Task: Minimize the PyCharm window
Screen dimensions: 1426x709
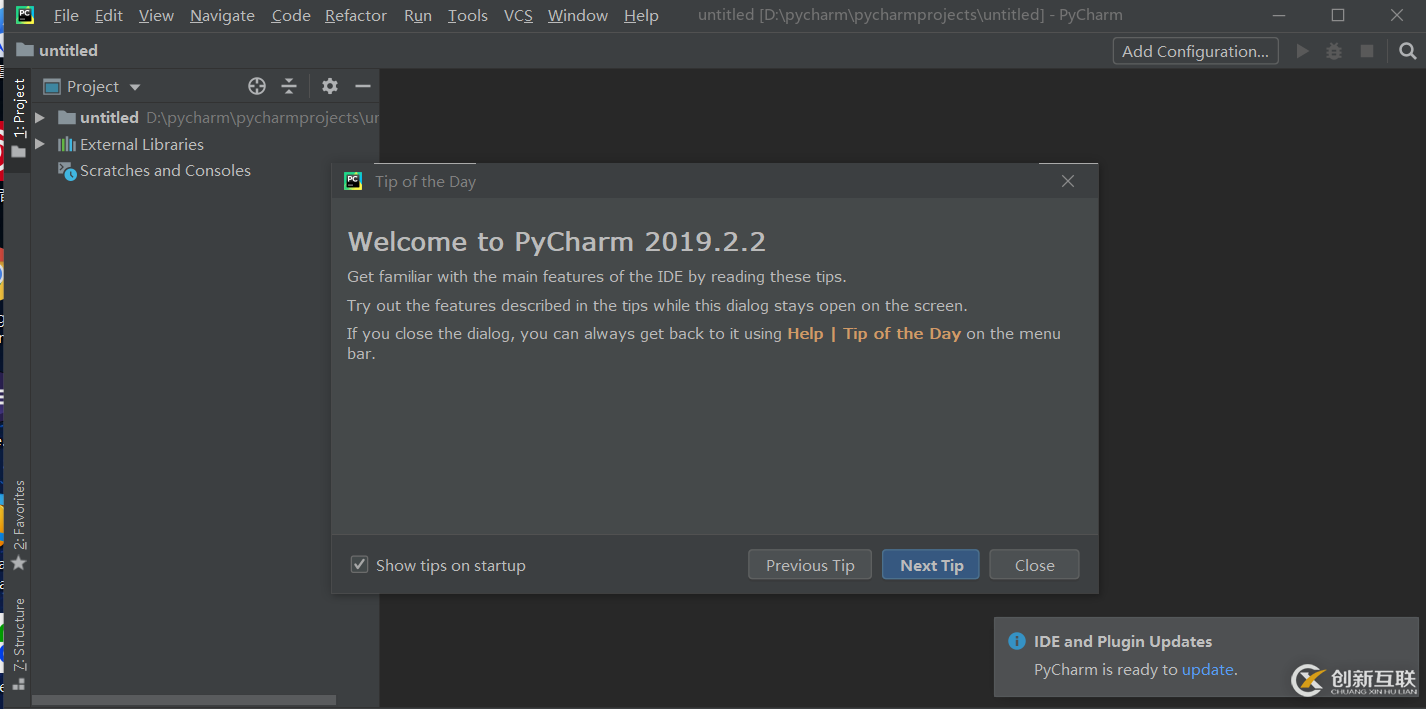Action: [1279, 15]
